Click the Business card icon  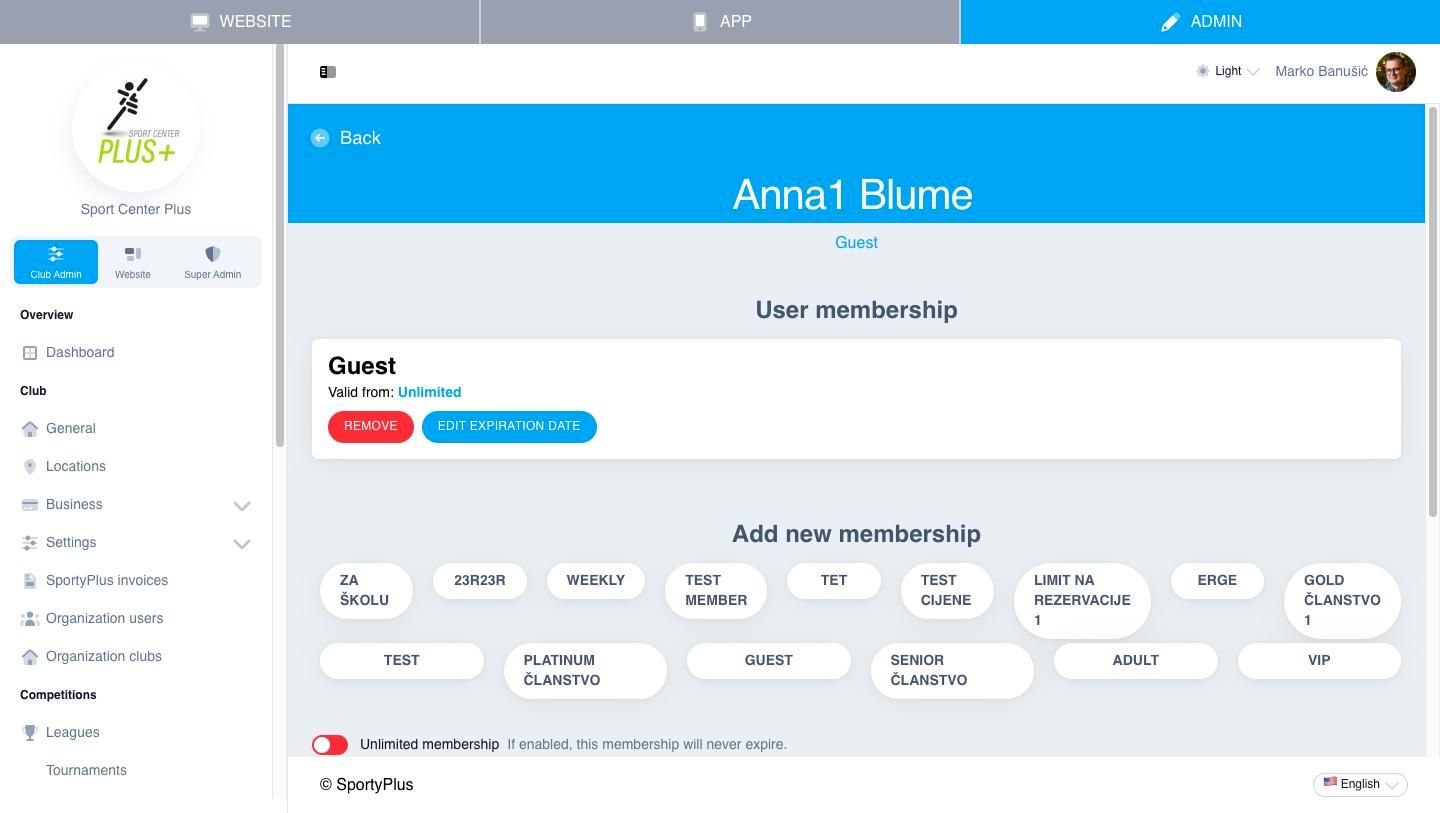30,505
